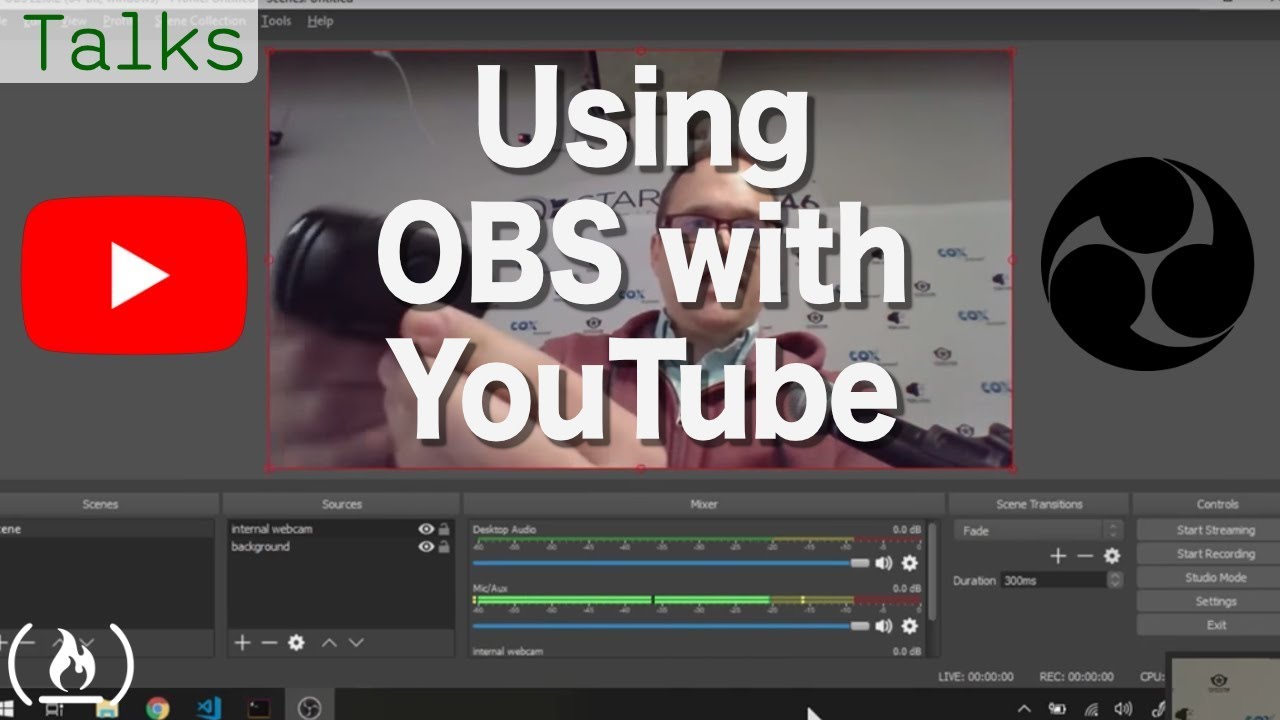Viewport: 1280px width, 720px height.
Task: Open system volume from the tray
Action: click(x=1123, y=709)
